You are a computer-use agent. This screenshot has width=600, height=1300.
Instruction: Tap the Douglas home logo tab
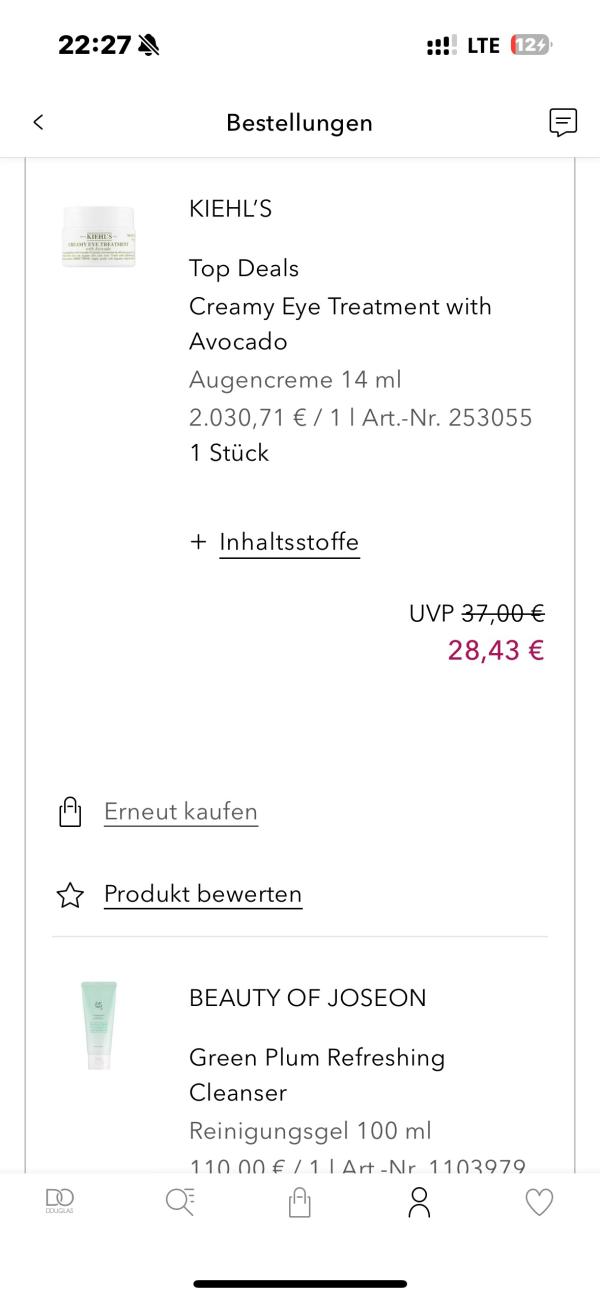tap(60, 1201)
